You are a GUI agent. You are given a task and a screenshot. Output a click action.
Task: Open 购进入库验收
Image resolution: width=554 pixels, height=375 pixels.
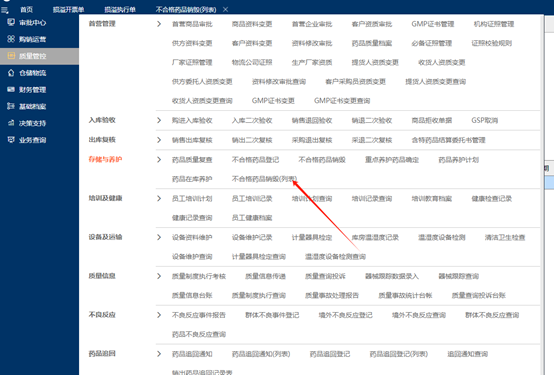(x=192, y=121)
